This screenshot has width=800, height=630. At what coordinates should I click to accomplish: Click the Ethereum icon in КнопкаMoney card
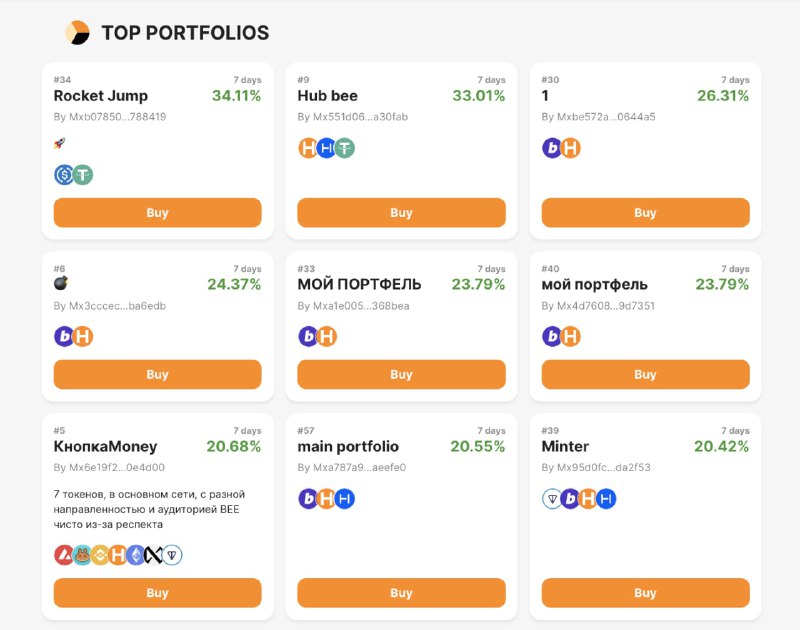(136, 555)
